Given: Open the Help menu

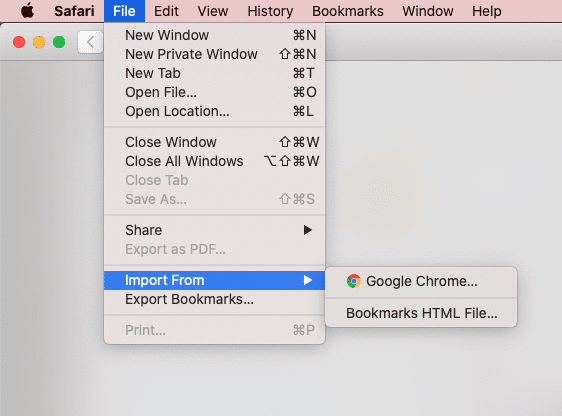Looking at the screenshot, I should pos(486,11).
